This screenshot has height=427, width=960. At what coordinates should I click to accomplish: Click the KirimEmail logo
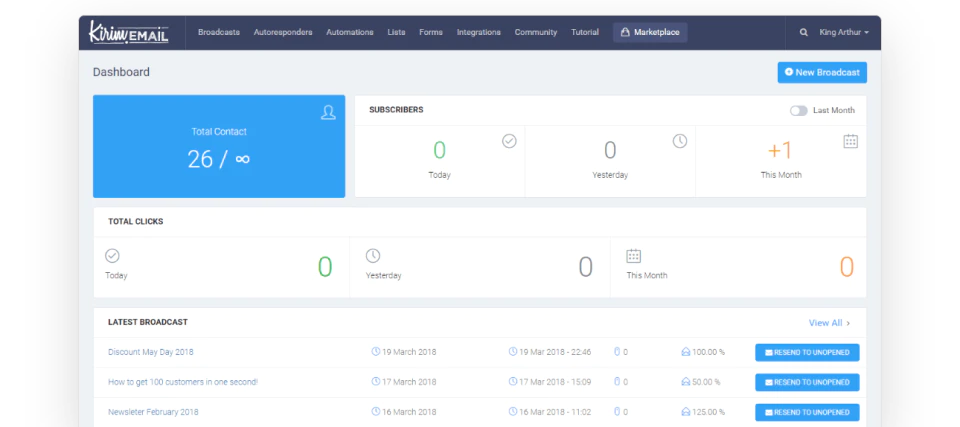click(129, 32)
